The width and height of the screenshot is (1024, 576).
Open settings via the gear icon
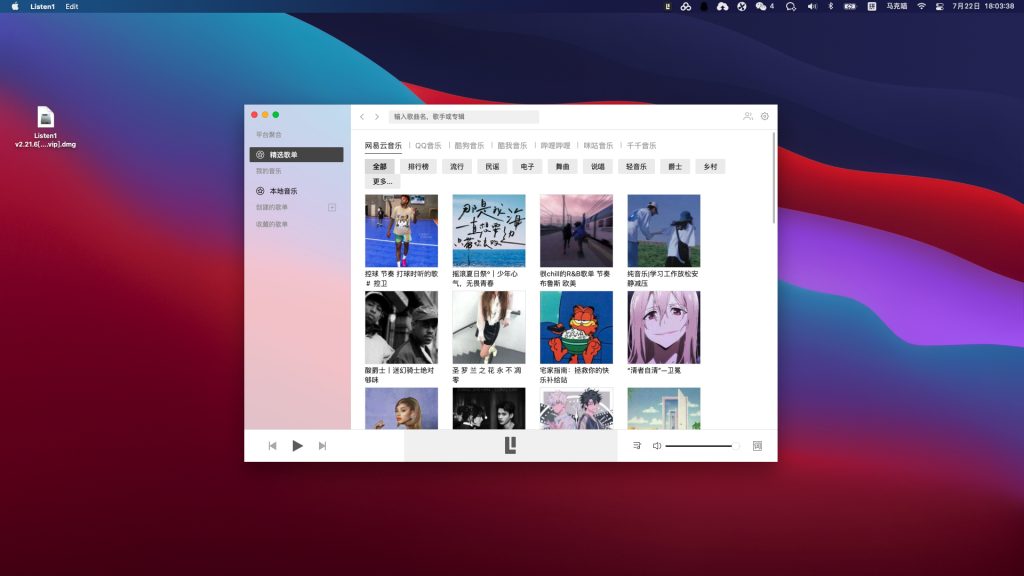click(765, 116)
